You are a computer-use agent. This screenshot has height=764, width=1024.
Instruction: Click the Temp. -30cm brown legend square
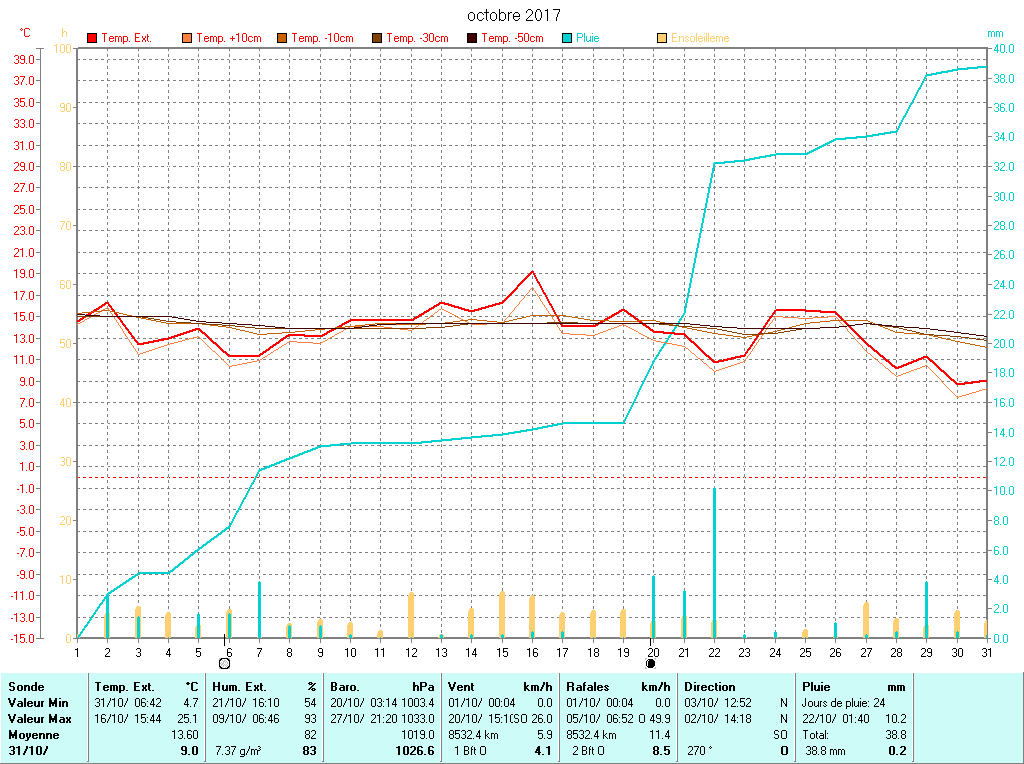click(378, 38)
